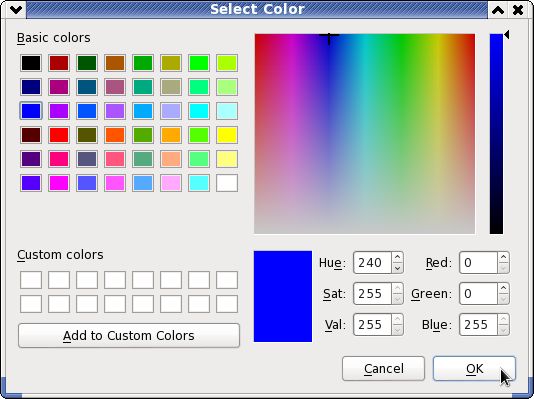Increase the Red value with up arrow
534x399 pixels.
[x=503, y=257]
